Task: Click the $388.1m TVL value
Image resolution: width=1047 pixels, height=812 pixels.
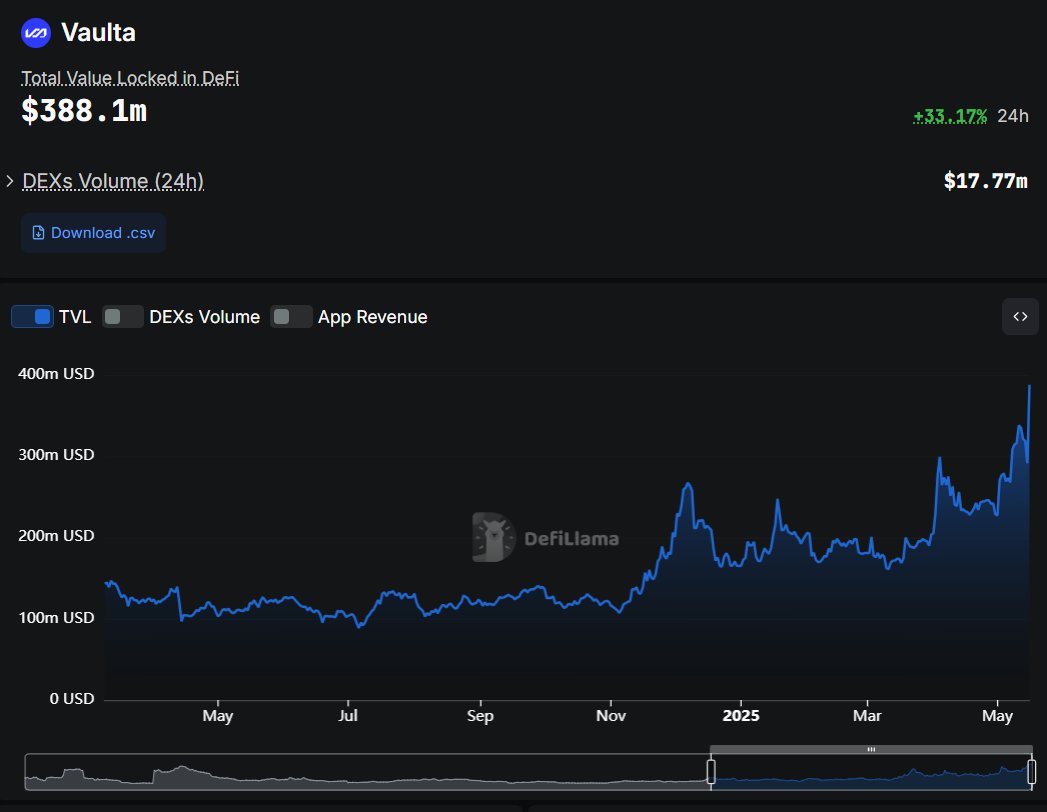Action: [84, 110]
